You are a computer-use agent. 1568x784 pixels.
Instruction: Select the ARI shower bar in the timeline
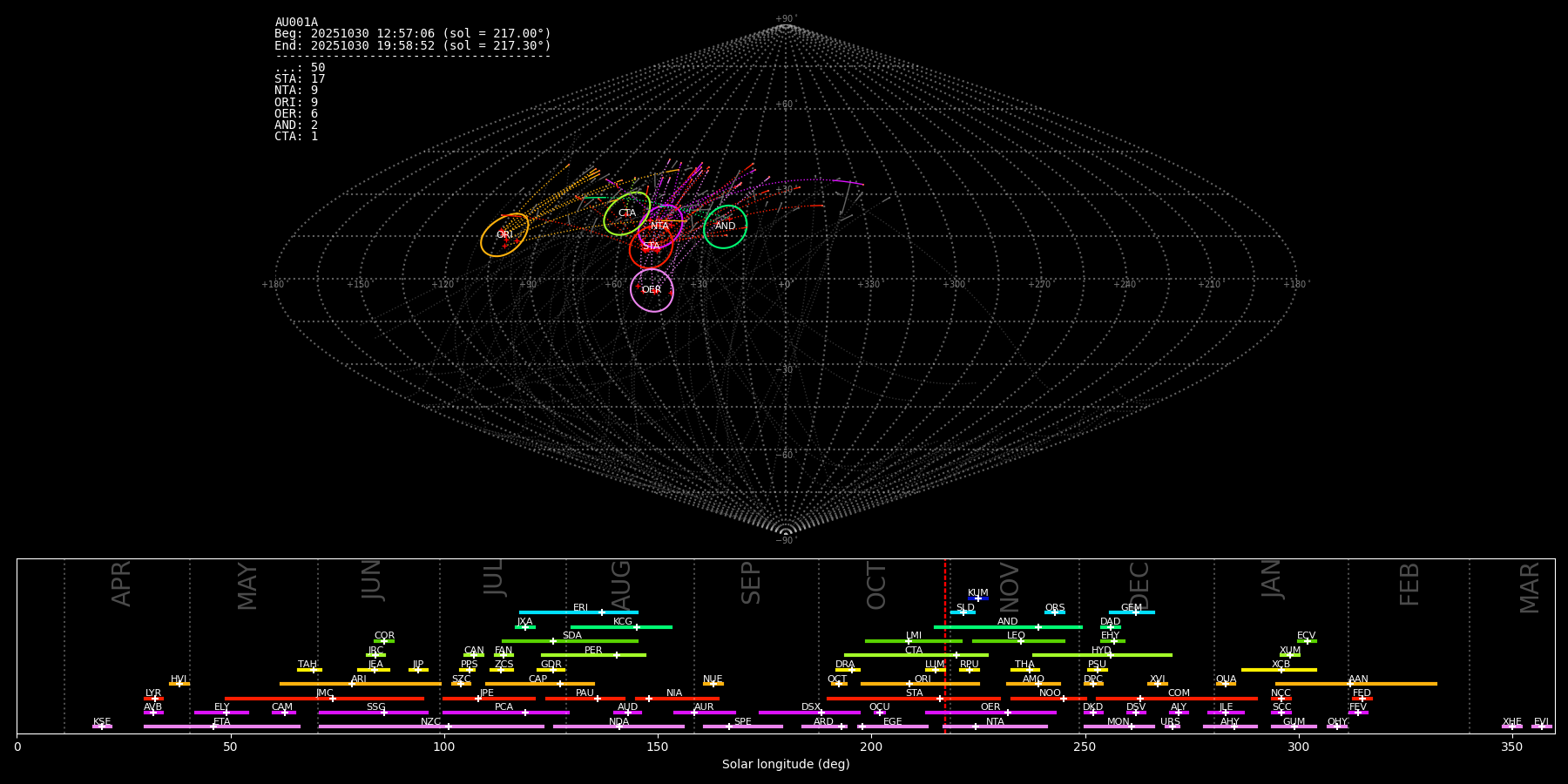pos(361,684)
